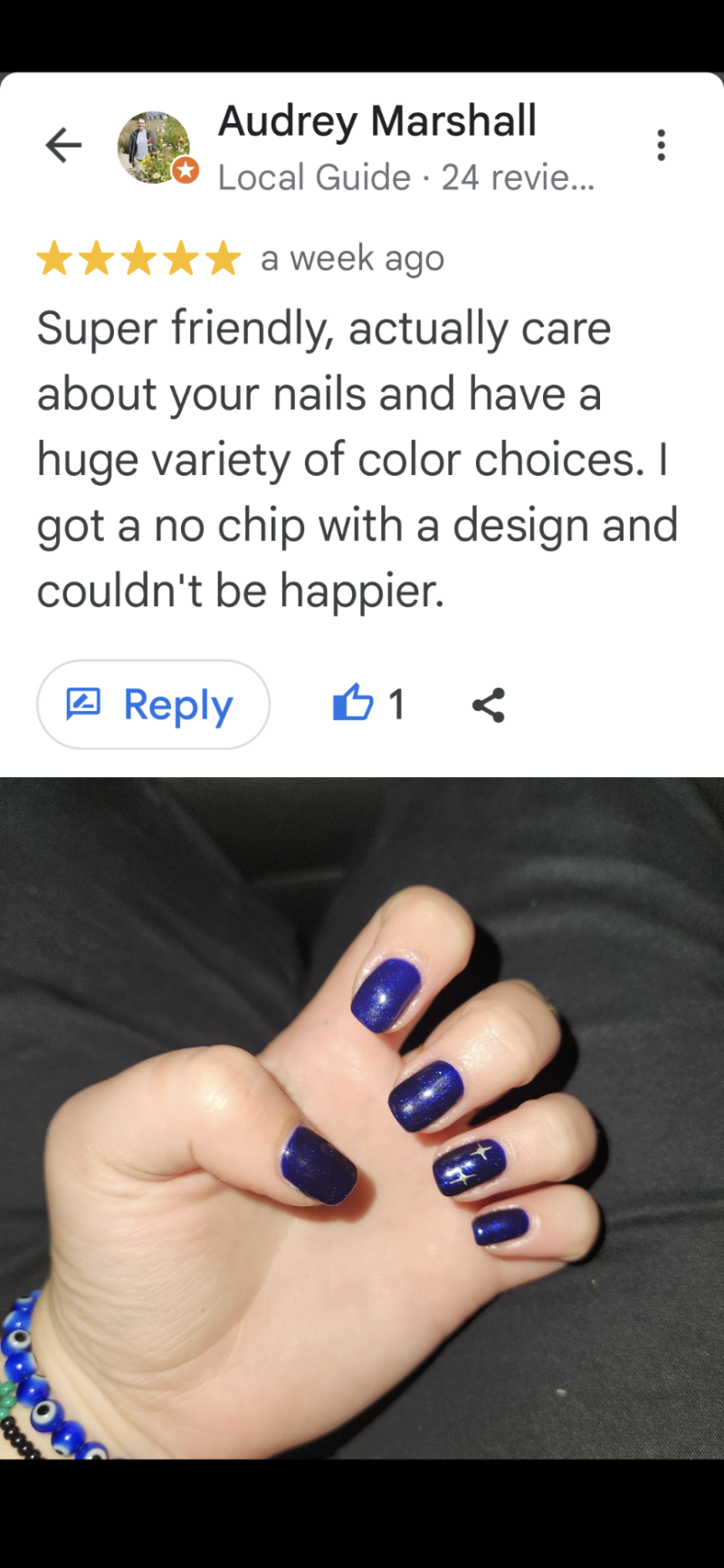Click the fifth yellow rating star
724x1568 pixels.
point(223,259)
